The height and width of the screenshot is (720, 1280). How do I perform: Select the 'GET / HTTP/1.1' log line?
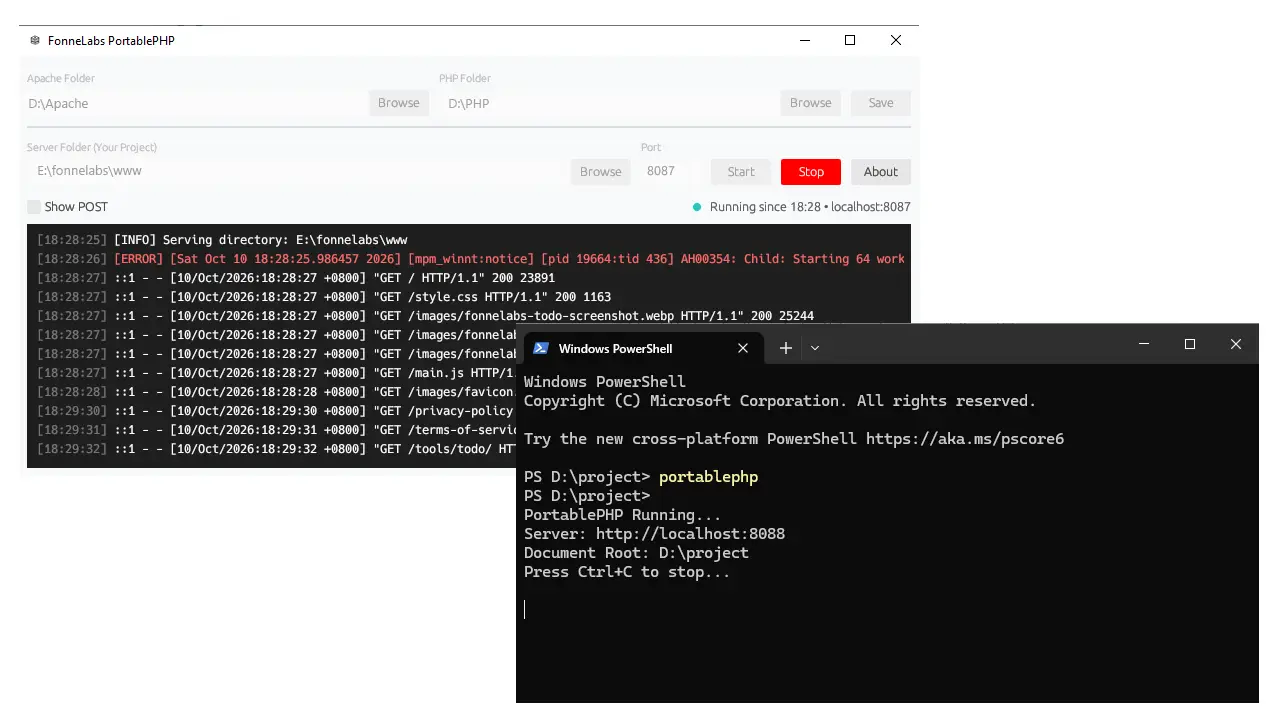(x=296, y=278)
